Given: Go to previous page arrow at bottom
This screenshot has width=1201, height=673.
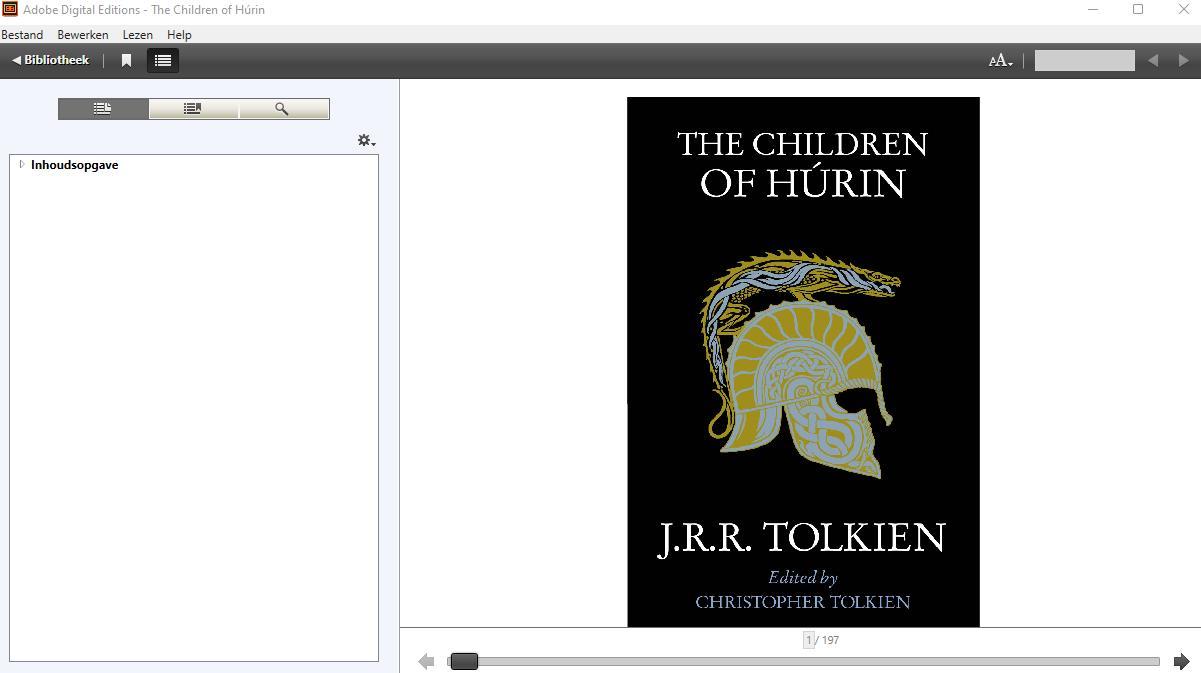Looking at the screenshot, I should pyautogui.click(x=427, y=661).
